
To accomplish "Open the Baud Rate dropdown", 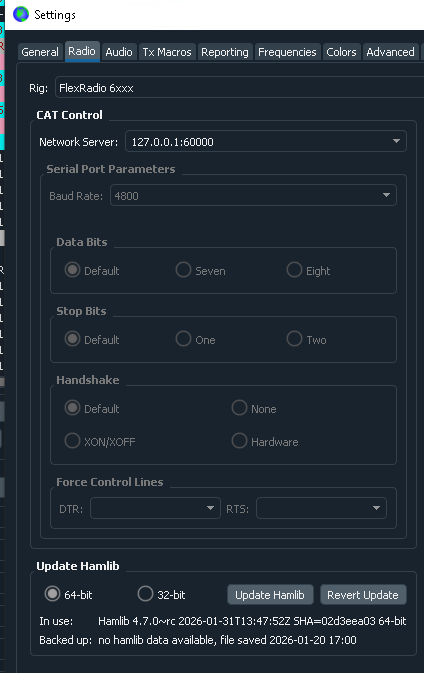I will (x=253, y=196).
